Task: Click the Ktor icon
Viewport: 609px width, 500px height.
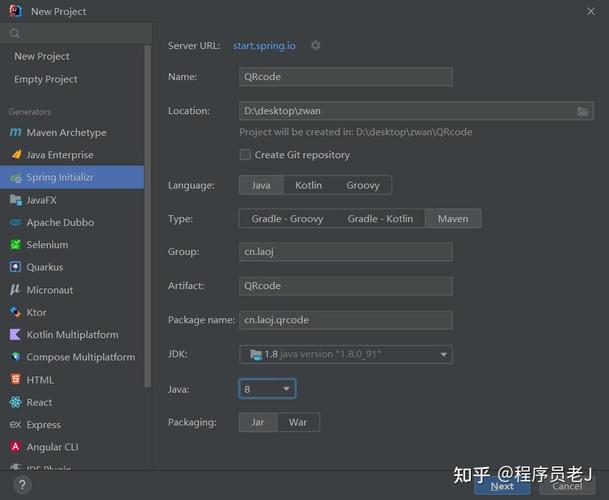Action: pyautogui.click(x=16, y=312)
